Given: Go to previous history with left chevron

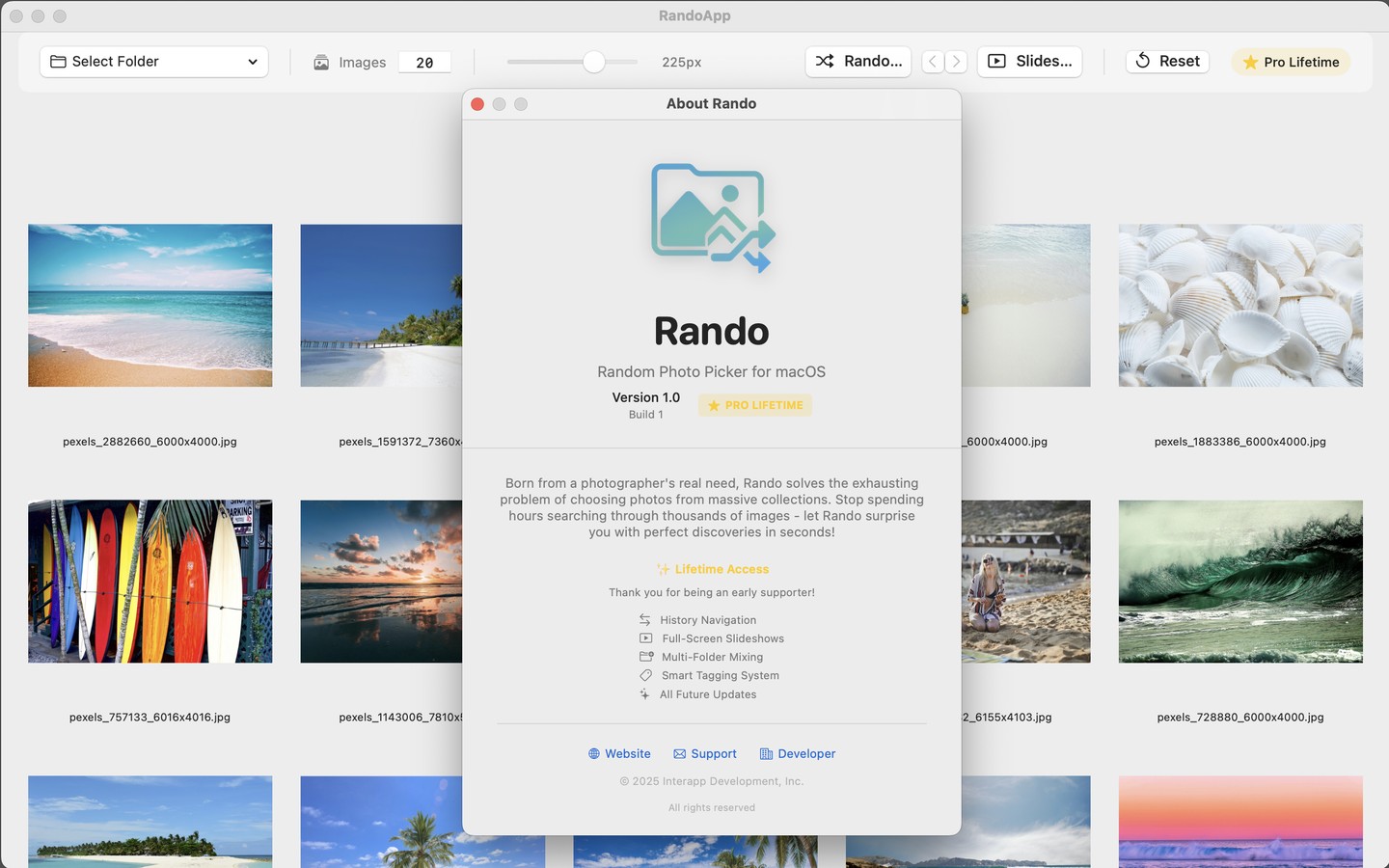Looking at the screenshot, I should point(932,62).
